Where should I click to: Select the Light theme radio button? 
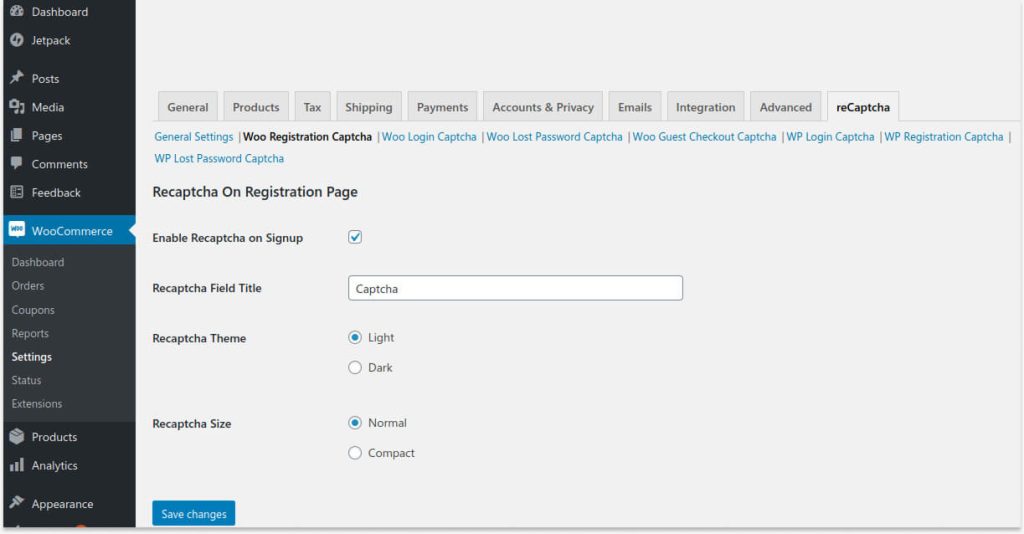click(355, 338)
